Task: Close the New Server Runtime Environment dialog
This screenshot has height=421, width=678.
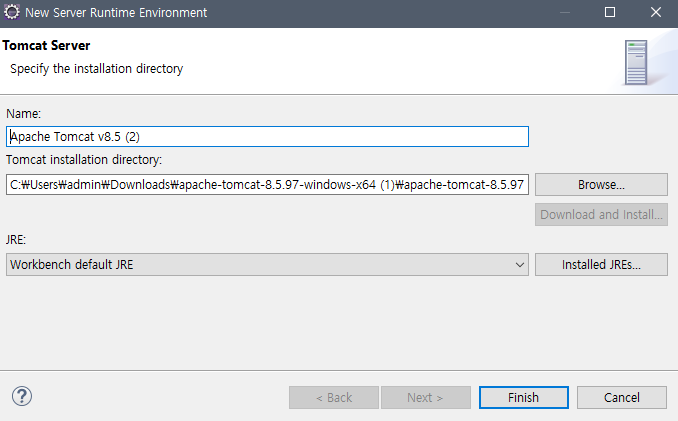Action: [x=656, y=12]
